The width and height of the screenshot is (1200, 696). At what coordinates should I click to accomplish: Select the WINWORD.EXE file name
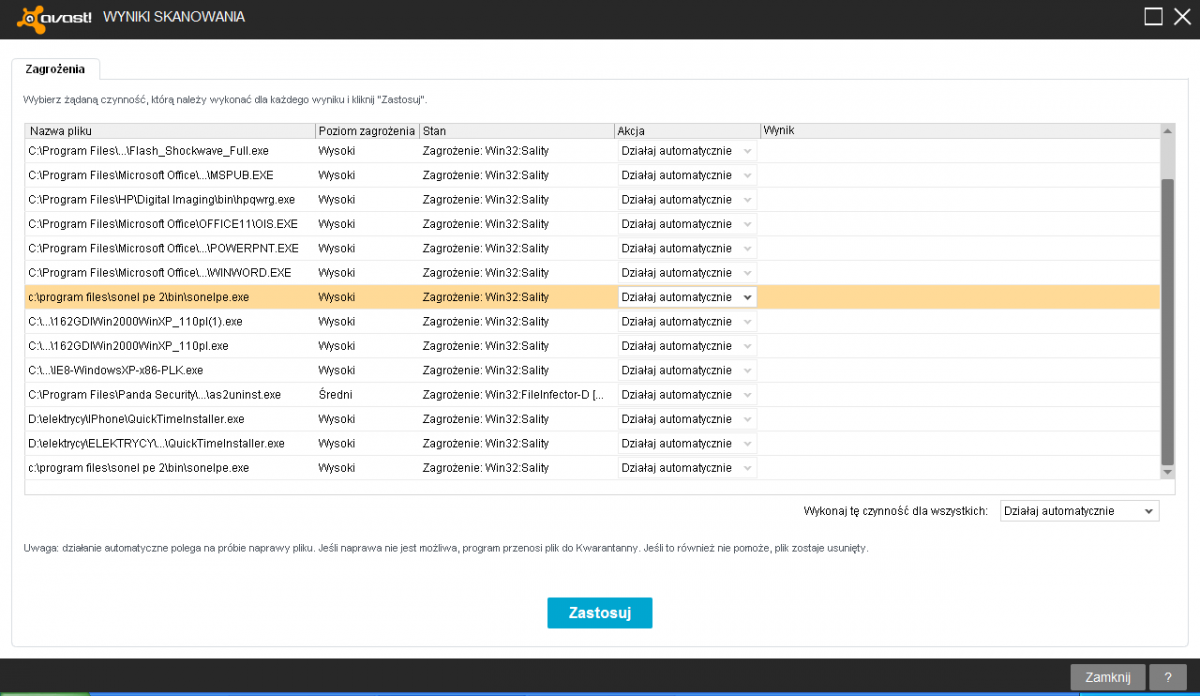(x=160, y=272)
